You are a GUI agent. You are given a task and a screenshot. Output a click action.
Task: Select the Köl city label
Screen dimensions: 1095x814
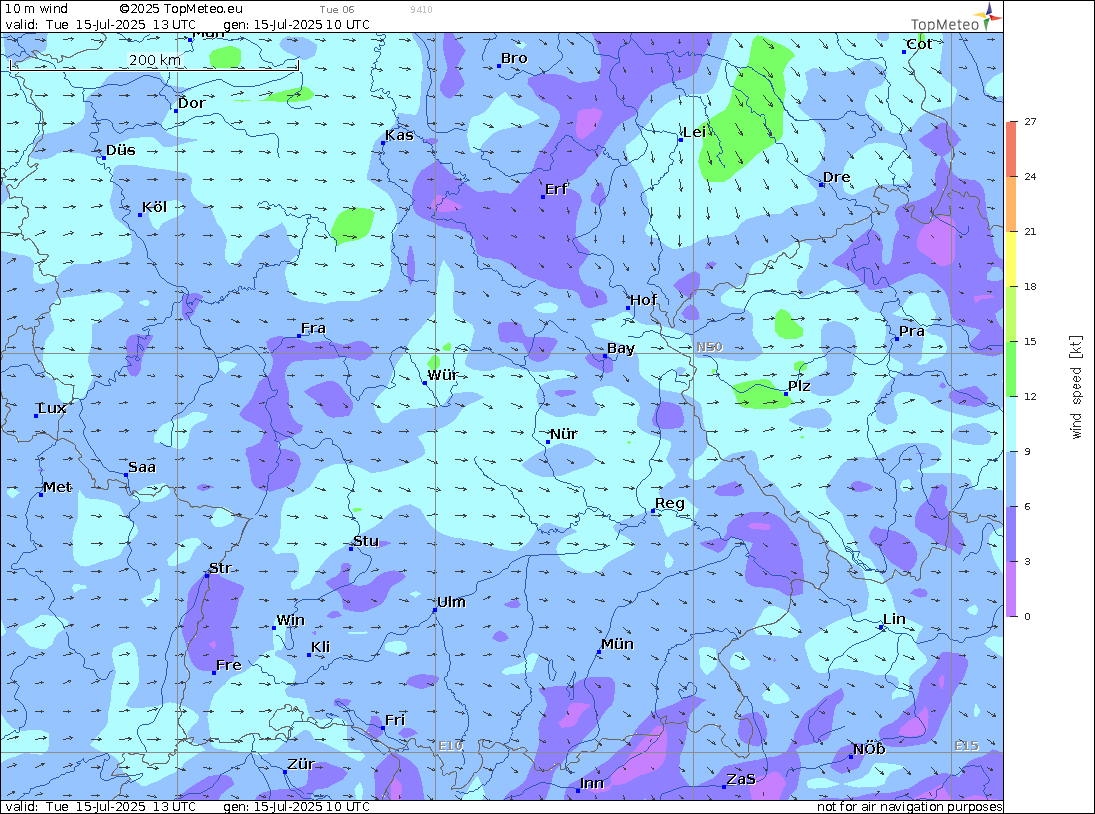(154, 207)
